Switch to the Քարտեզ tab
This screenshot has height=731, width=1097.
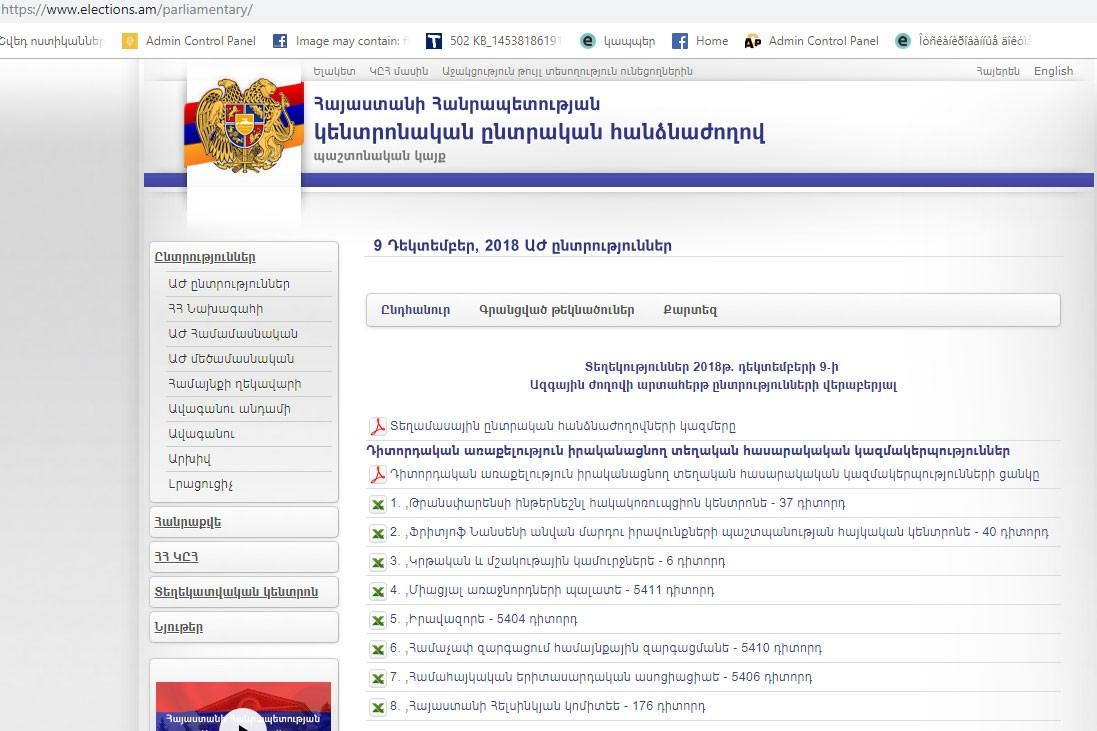(690, 310)
